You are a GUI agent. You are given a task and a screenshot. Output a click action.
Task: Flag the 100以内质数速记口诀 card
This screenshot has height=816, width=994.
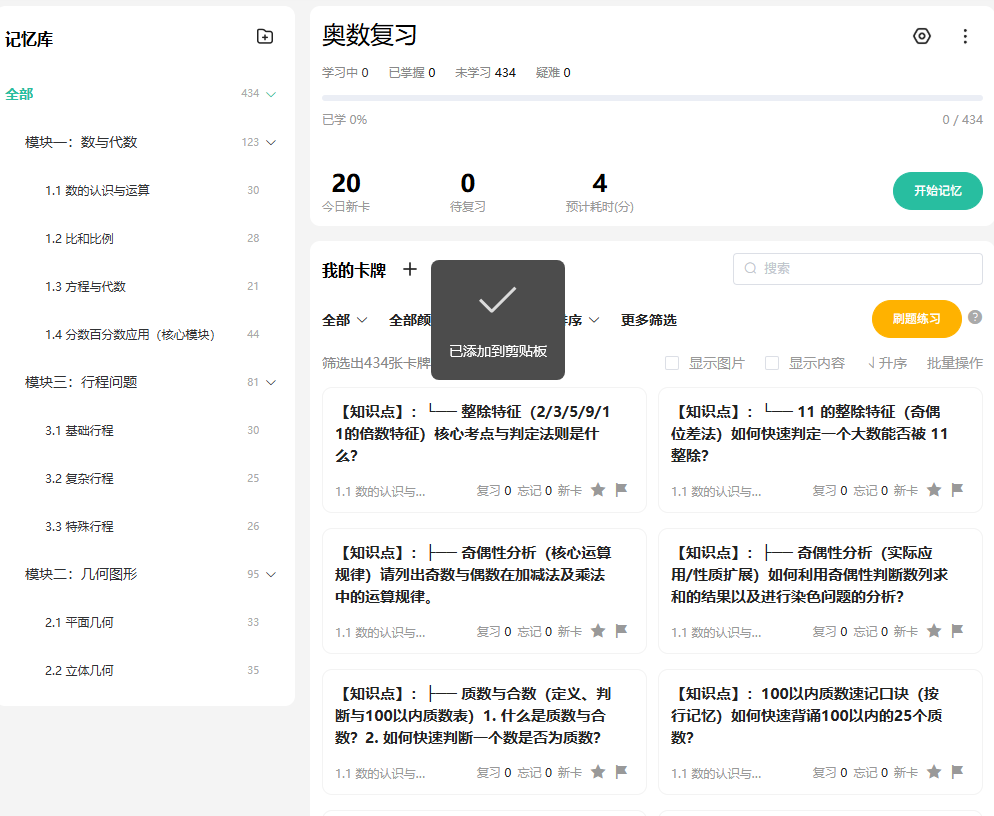(x=957, y=772)
